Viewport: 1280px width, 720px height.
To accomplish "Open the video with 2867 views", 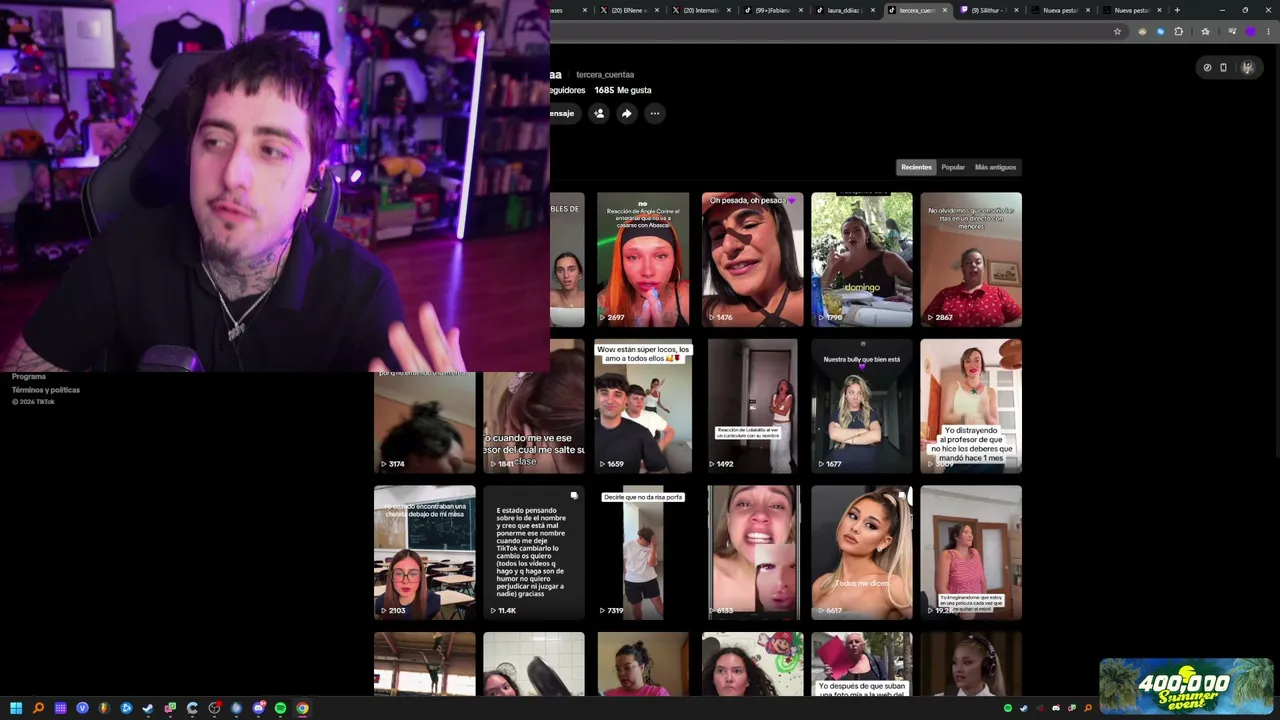I will pos(971,259).
